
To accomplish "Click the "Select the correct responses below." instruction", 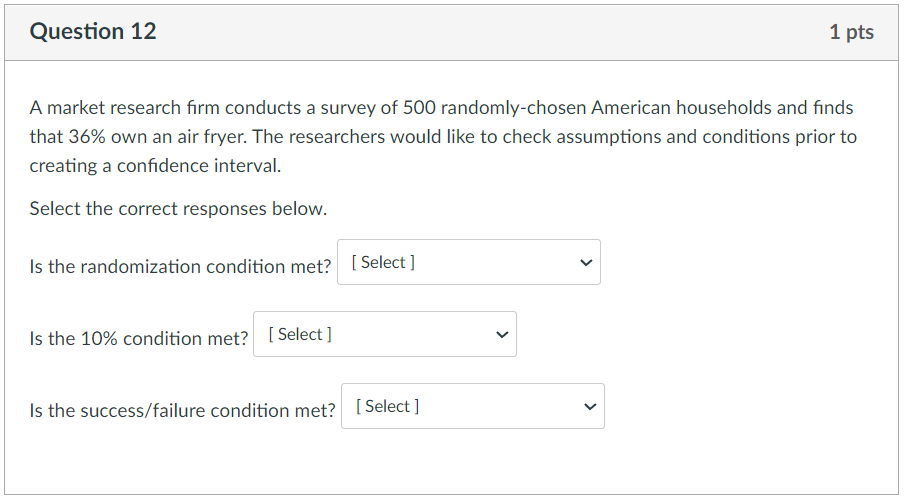I will 178,209.
